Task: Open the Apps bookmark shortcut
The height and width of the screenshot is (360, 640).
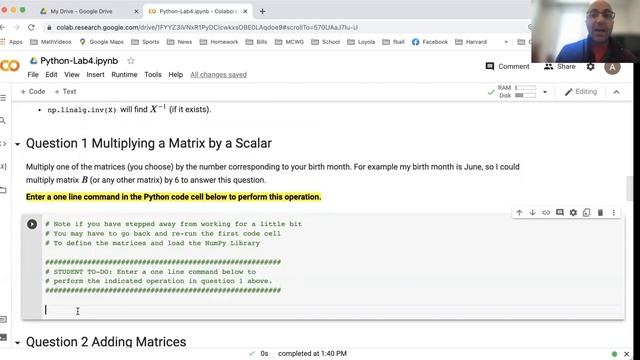Action: pyautogui.click(x=12, y=42)
